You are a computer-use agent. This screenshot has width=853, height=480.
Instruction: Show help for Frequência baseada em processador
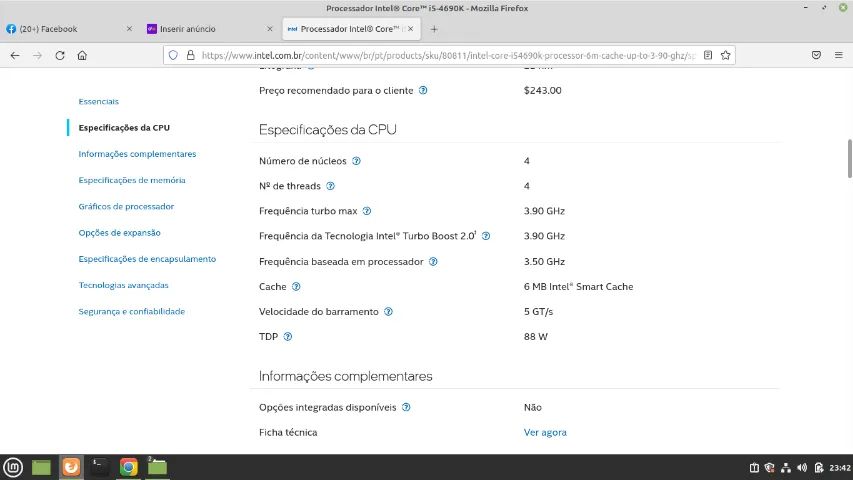click(433, 262)
